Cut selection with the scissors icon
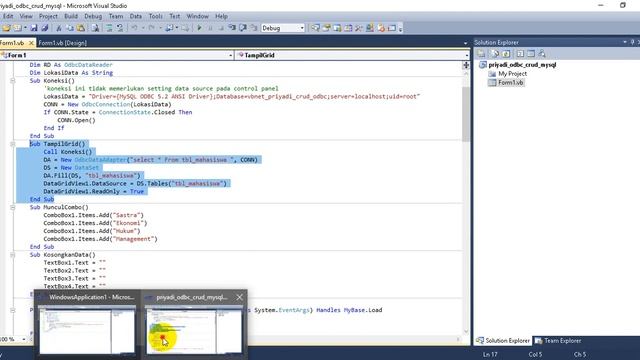 pyautogui.click(x=59, y=28)
